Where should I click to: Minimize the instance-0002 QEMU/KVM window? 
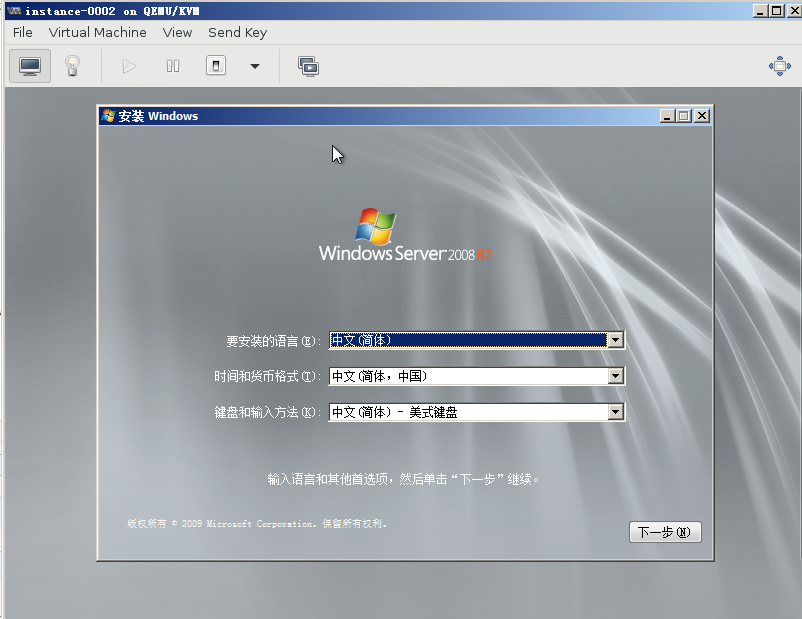[760, 11]
